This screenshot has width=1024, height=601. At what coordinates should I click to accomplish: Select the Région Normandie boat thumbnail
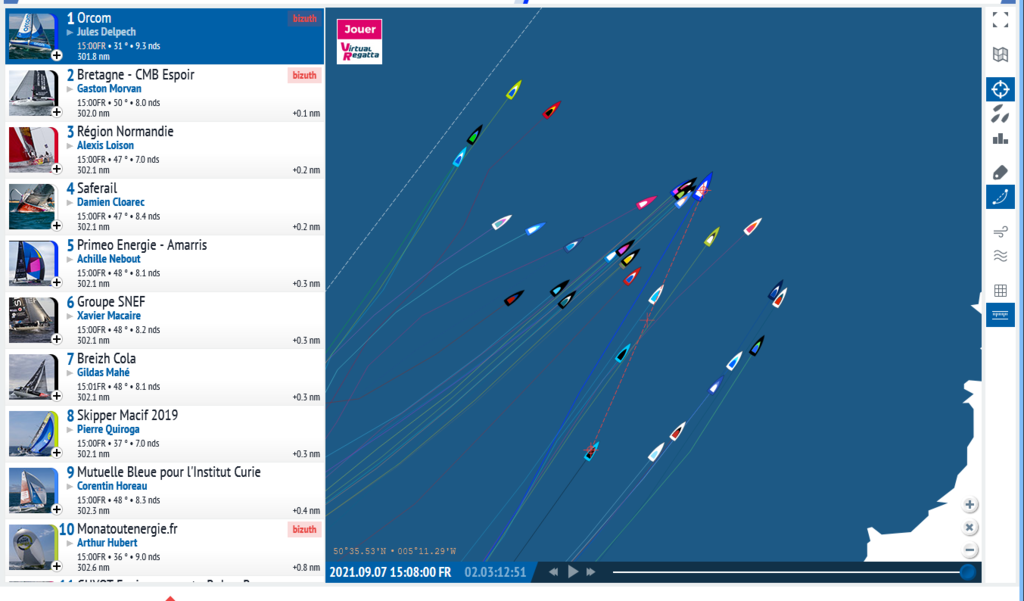tap(33, 150)
